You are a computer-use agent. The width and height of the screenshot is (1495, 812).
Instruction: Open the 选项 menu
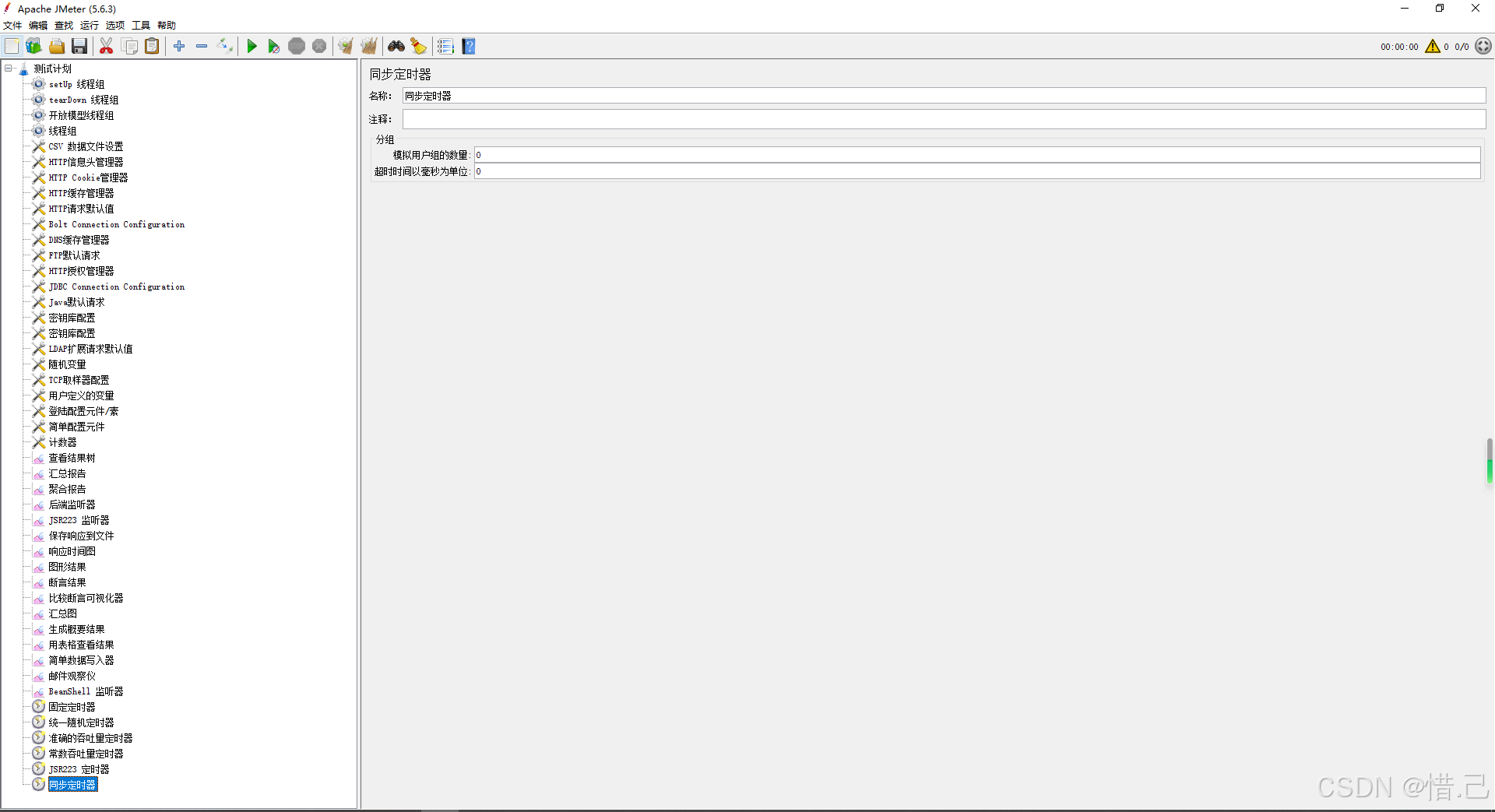115,26
